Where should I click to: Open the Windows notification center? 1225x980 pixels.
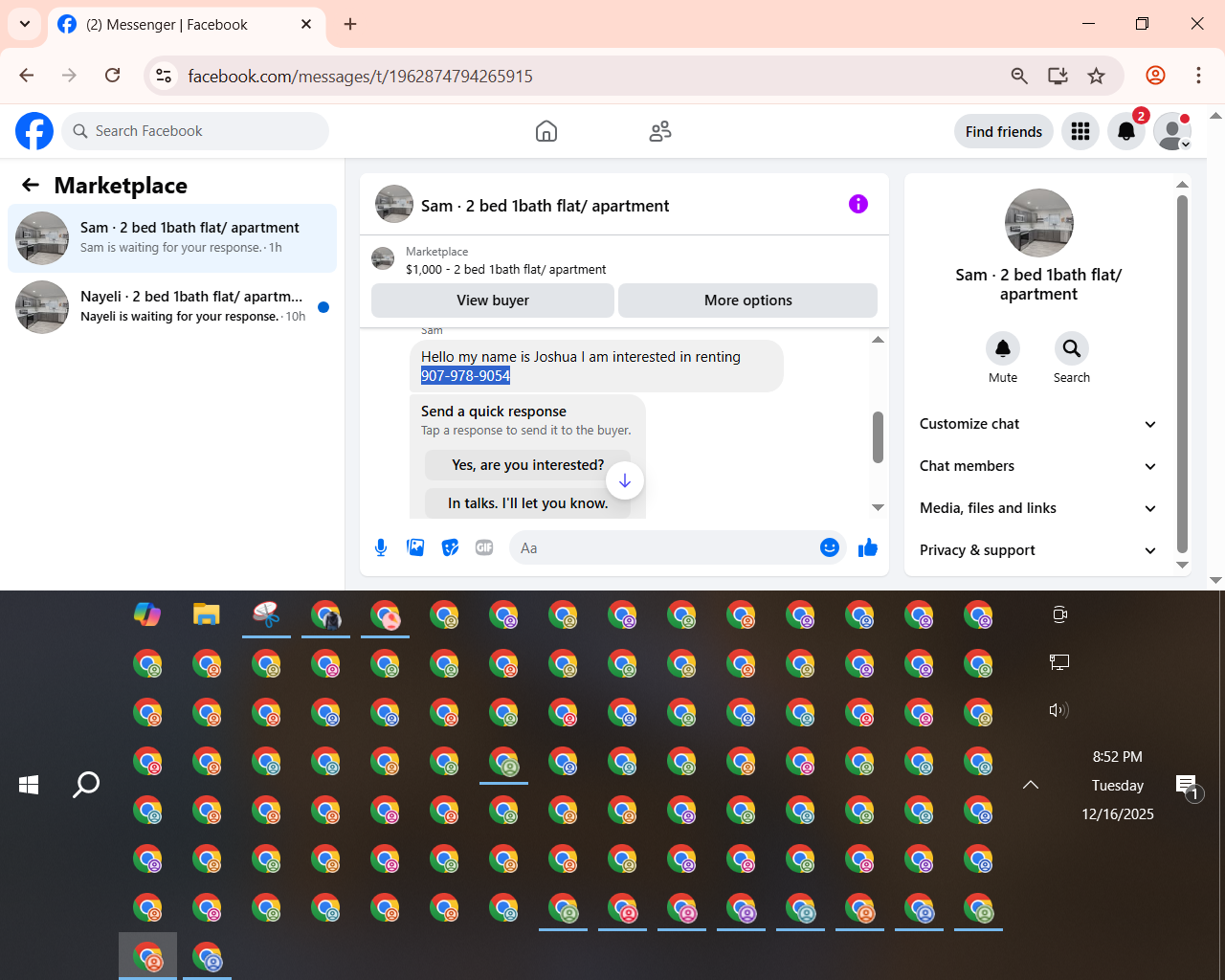1188,787
